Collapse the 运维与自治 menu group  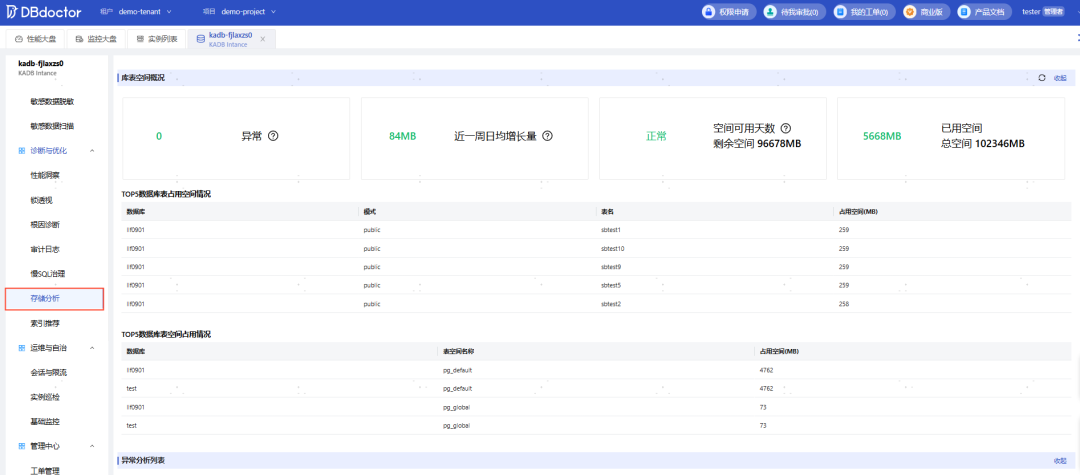point(92,348)
